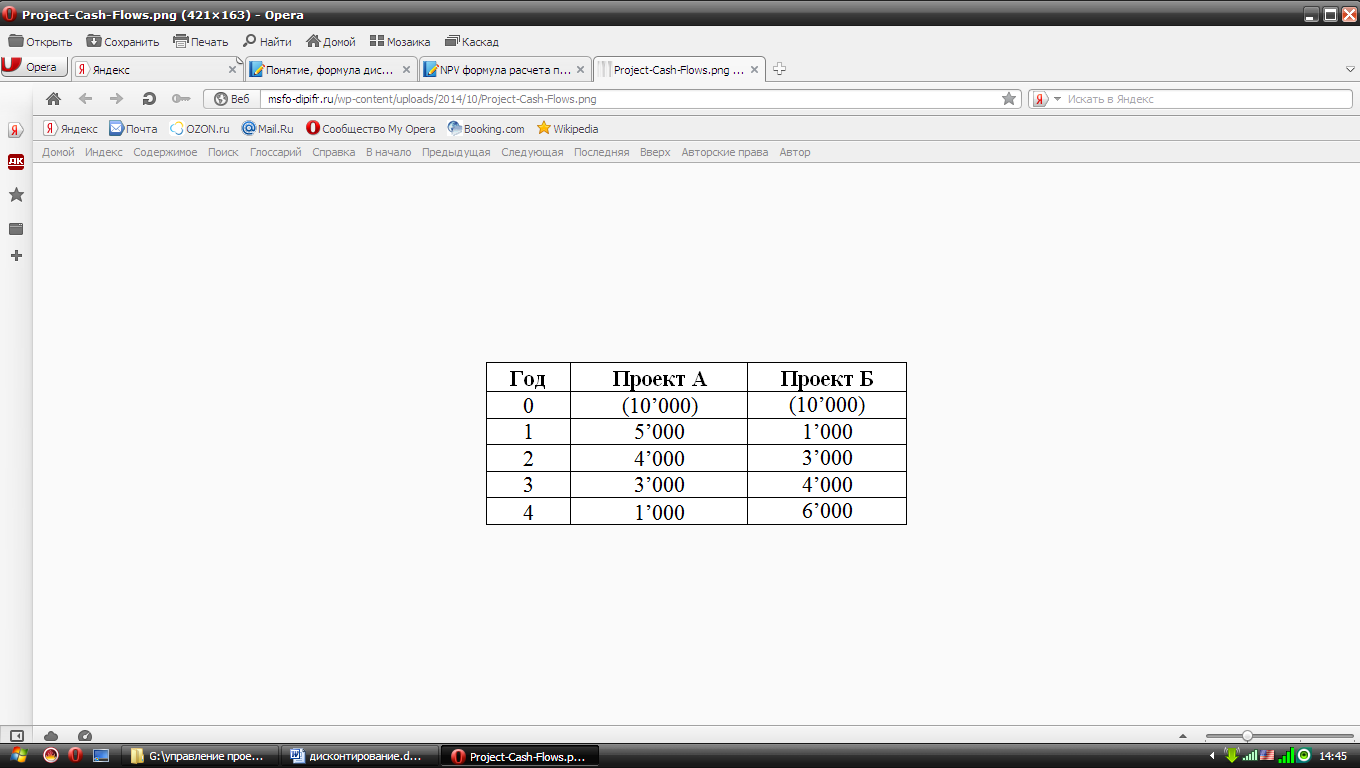Screen dimensions: 1360x768
Task: Open the Сообщество My Opera bookmark
Action: [370, 128]
